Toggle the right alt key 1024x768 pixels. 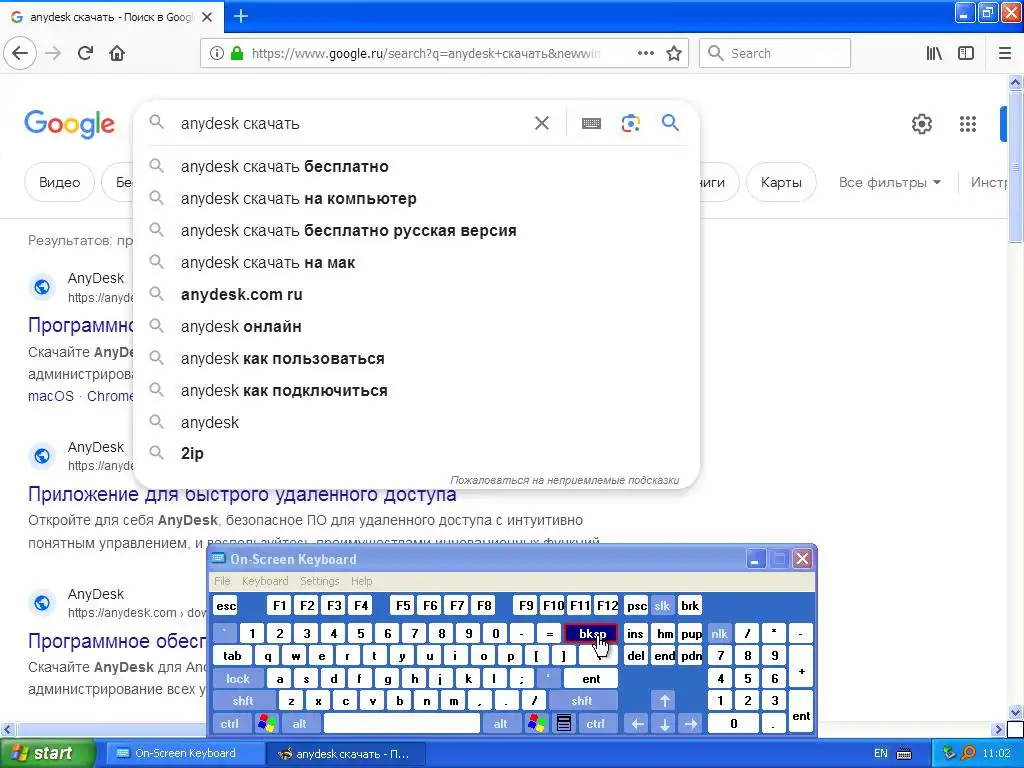tap(500, 724)
